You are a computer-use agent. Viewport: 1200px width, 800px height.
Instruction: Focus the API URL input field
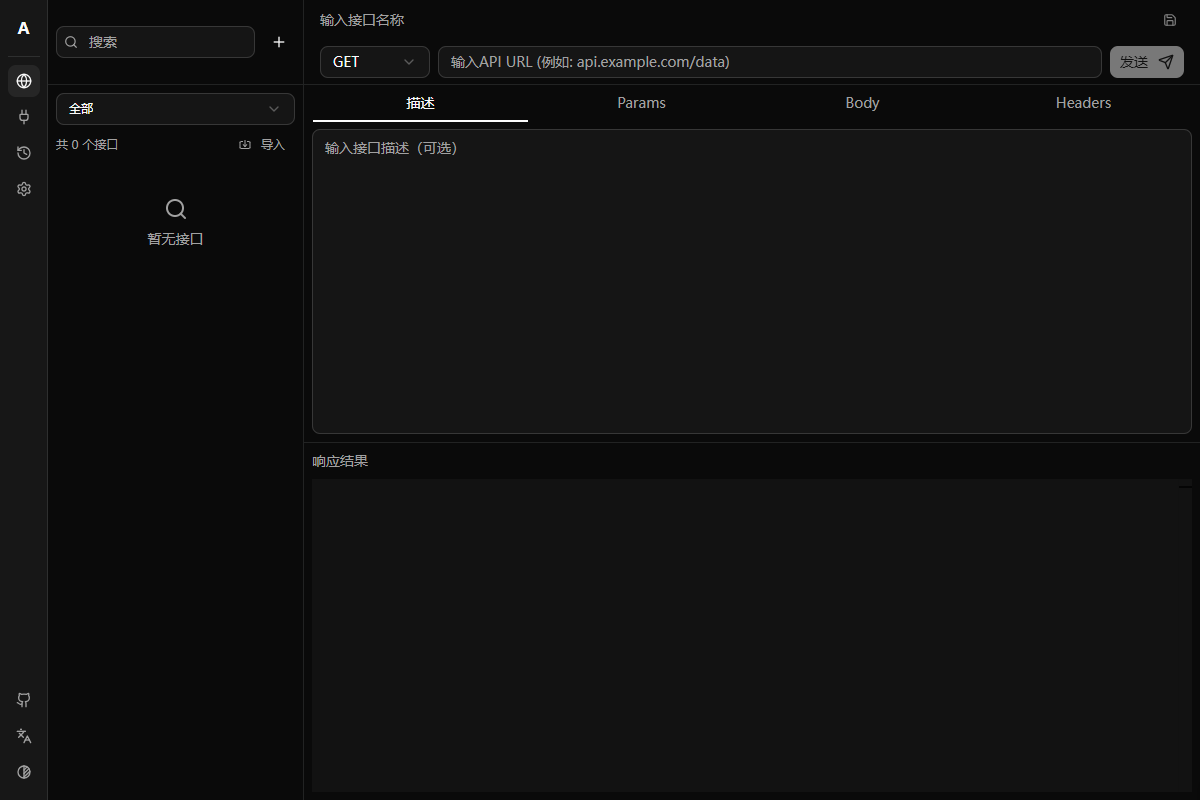770,62
